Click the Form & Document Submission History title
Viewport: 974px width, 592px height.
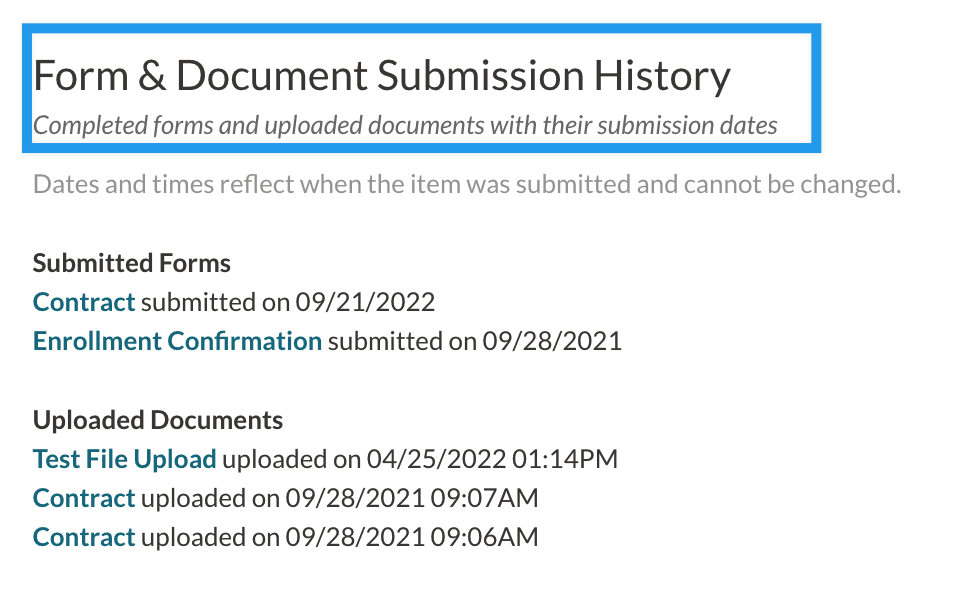(381, 76)
